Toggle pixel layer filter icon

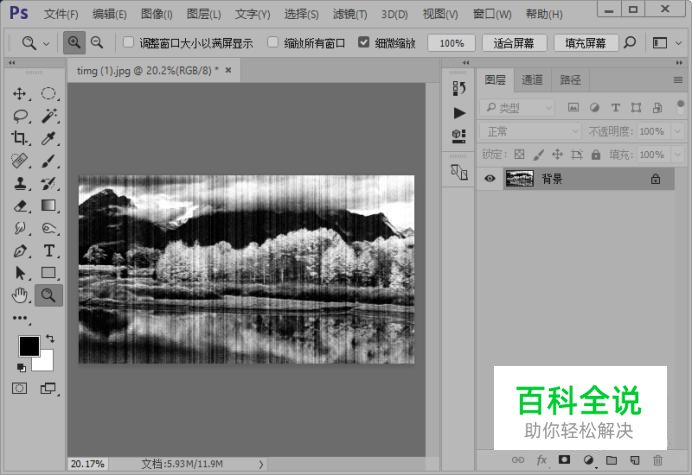click(573, 108)
